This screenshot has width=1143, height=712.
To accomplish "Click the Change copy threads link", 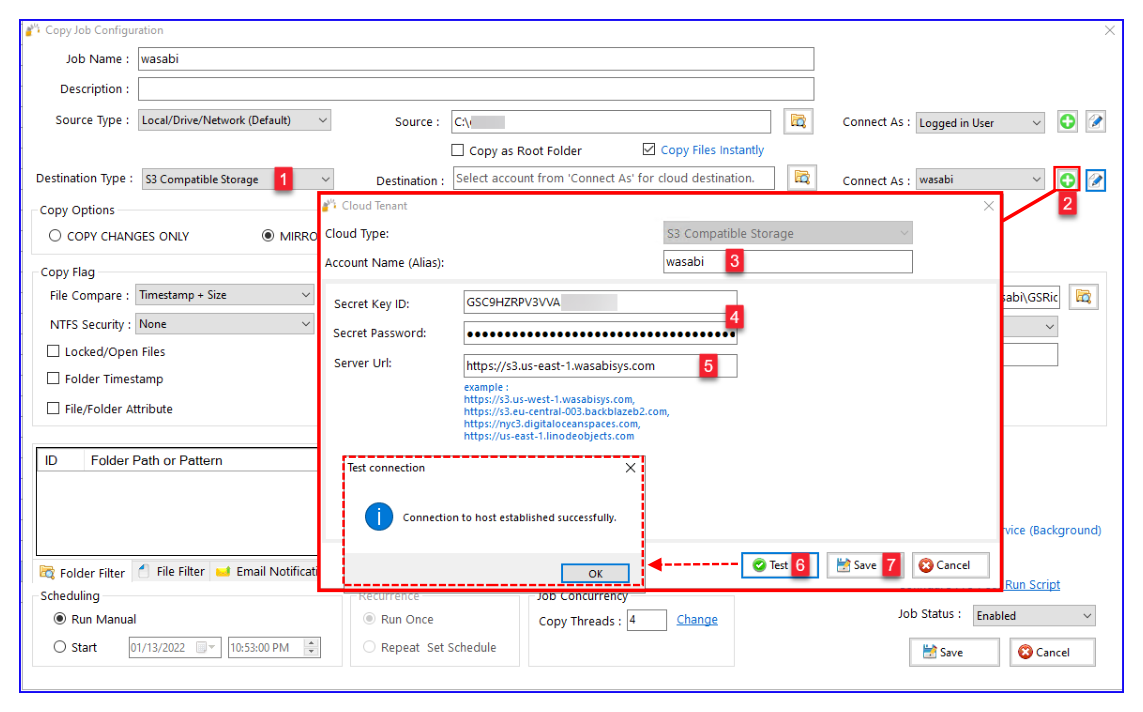I will [x=697, y=619].
